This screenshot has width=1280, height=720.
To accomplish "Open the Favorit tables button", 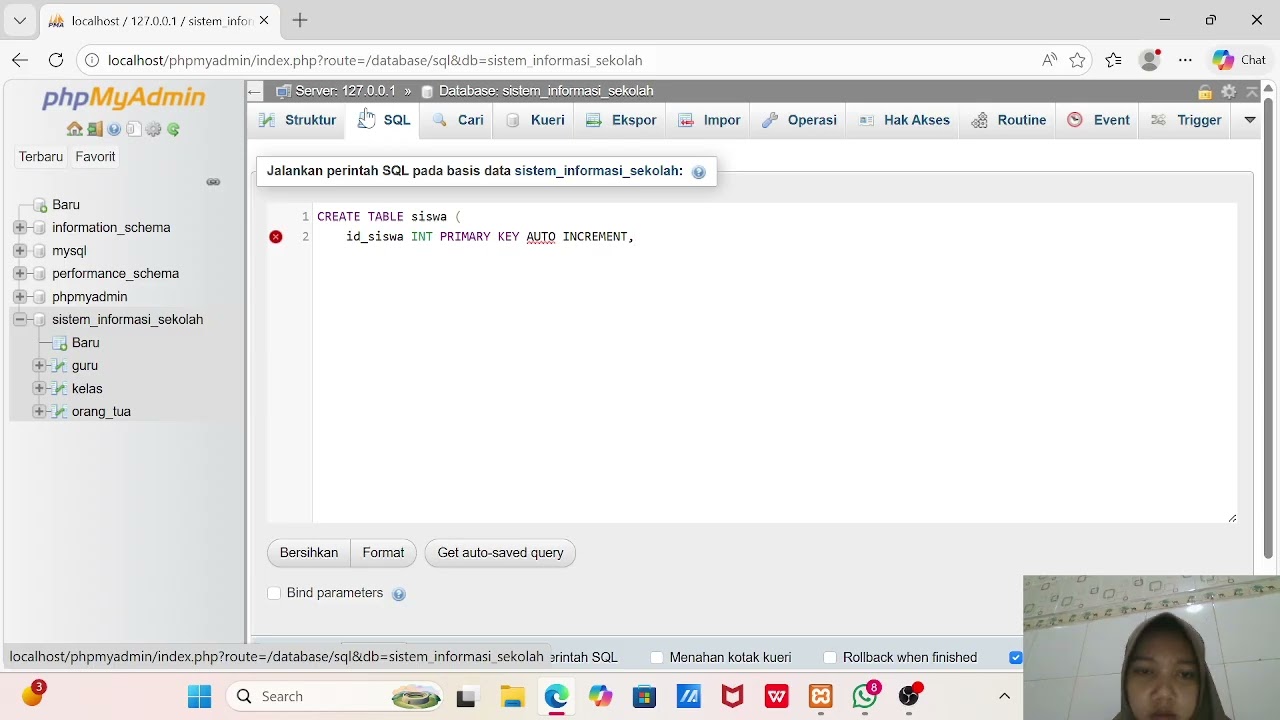I will (x=96, y=157).
